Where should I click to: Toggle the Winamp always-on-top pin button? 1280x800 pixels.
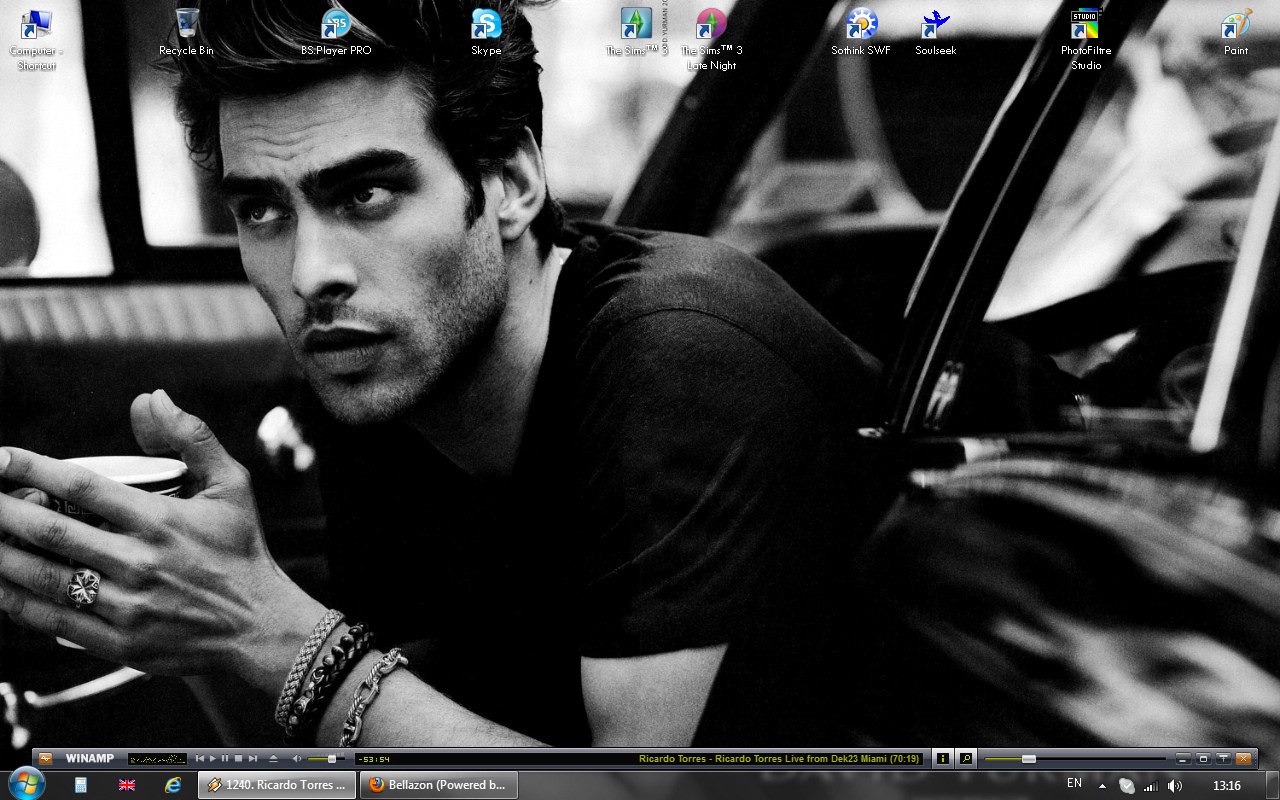click(1223, 759)
